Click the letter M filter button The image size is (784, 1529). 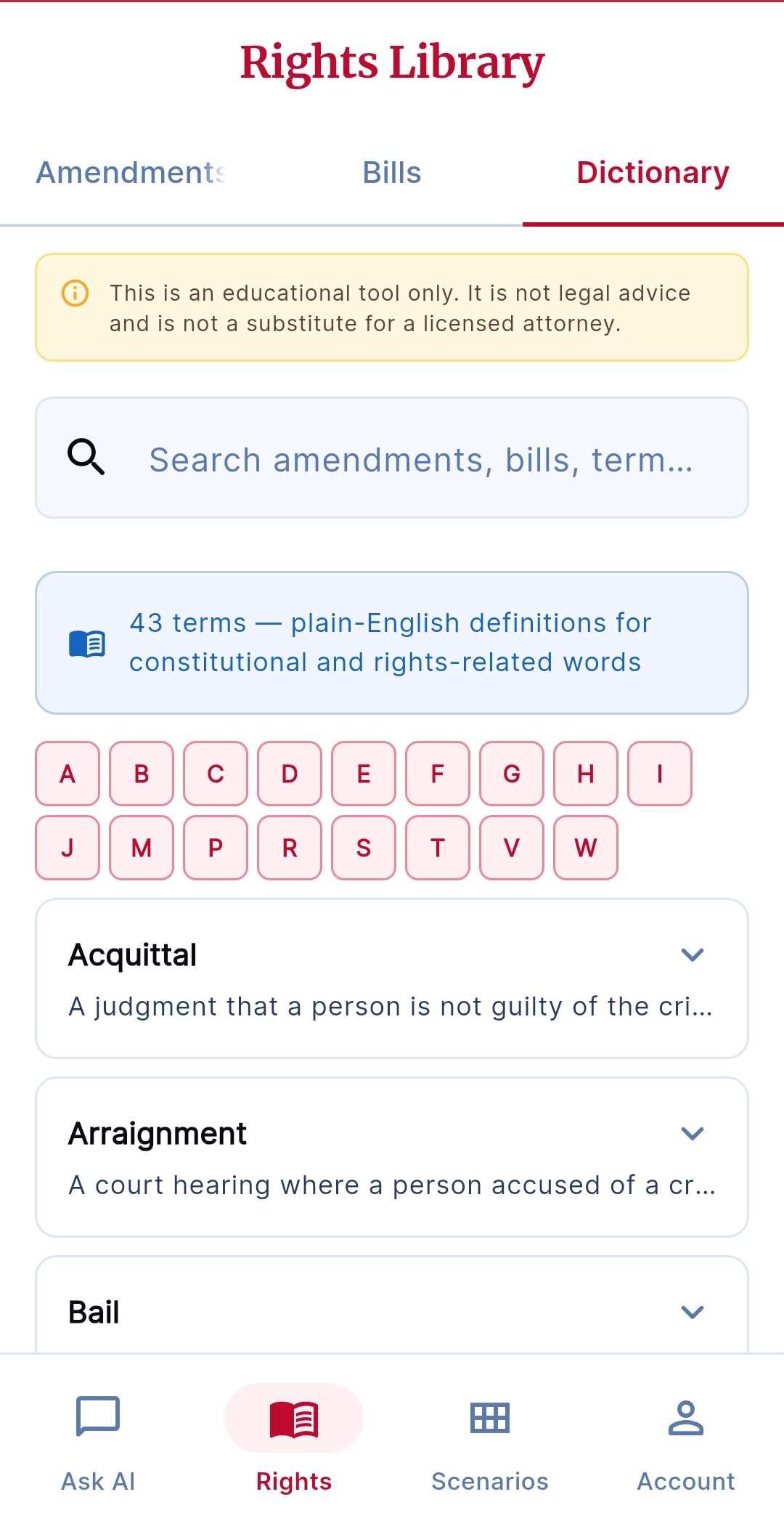141,848
